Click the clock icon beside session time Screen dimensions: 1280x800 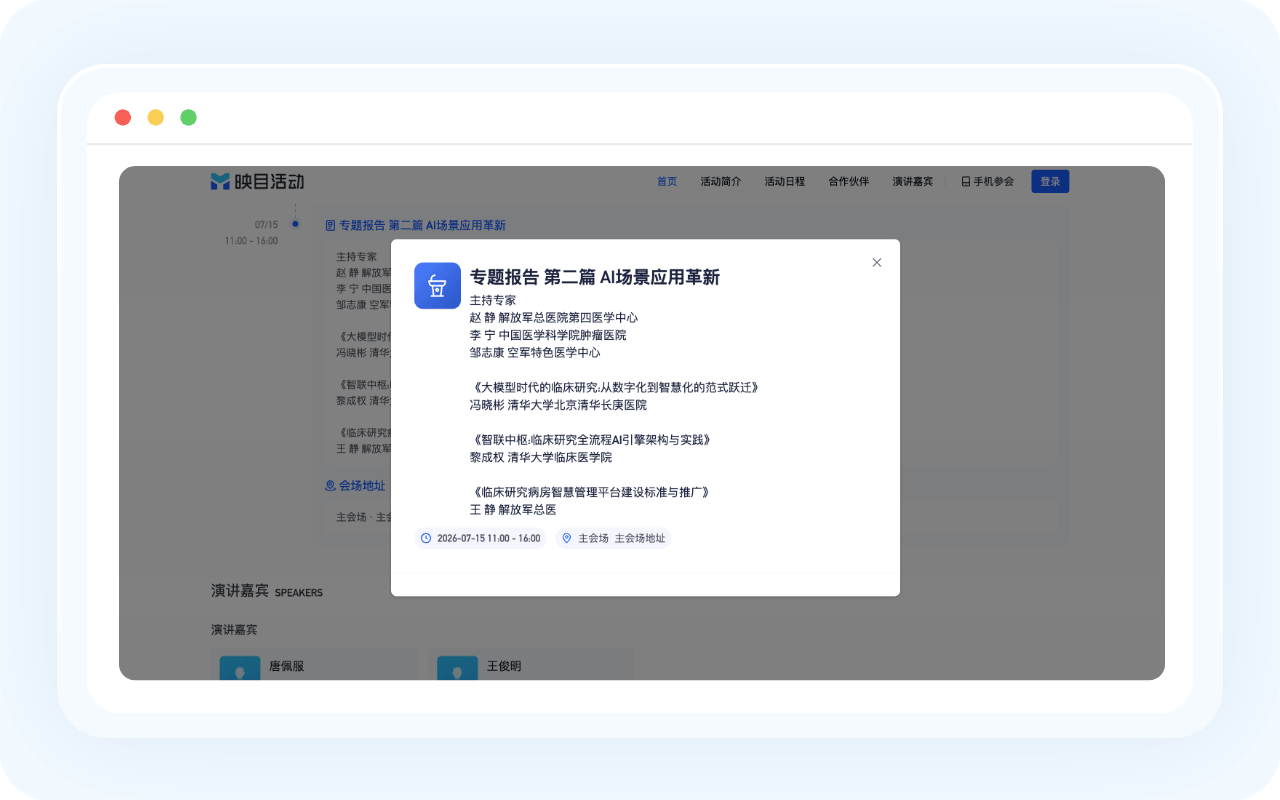point(426,538)
